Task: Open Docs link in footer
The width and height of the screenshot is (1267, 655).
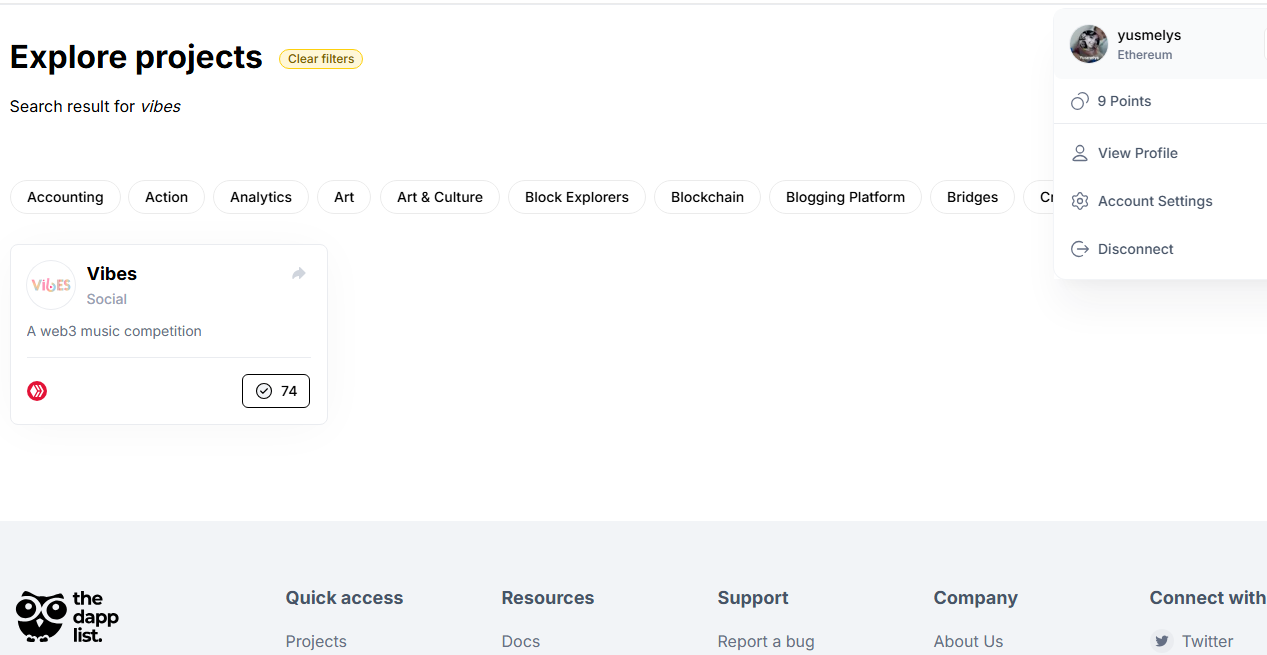Action: (x=521, y=641)
